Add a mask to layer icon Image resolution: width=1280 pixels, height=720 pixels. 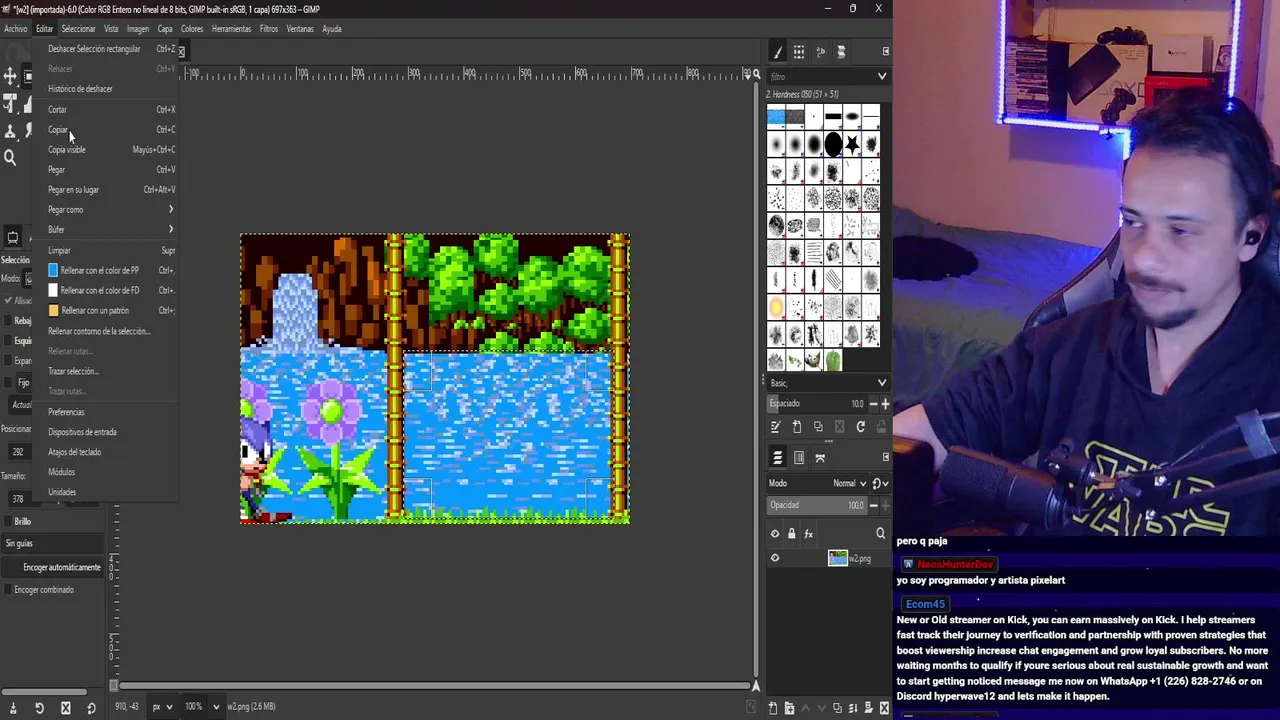pyautogui.click(x=869, y=708)
